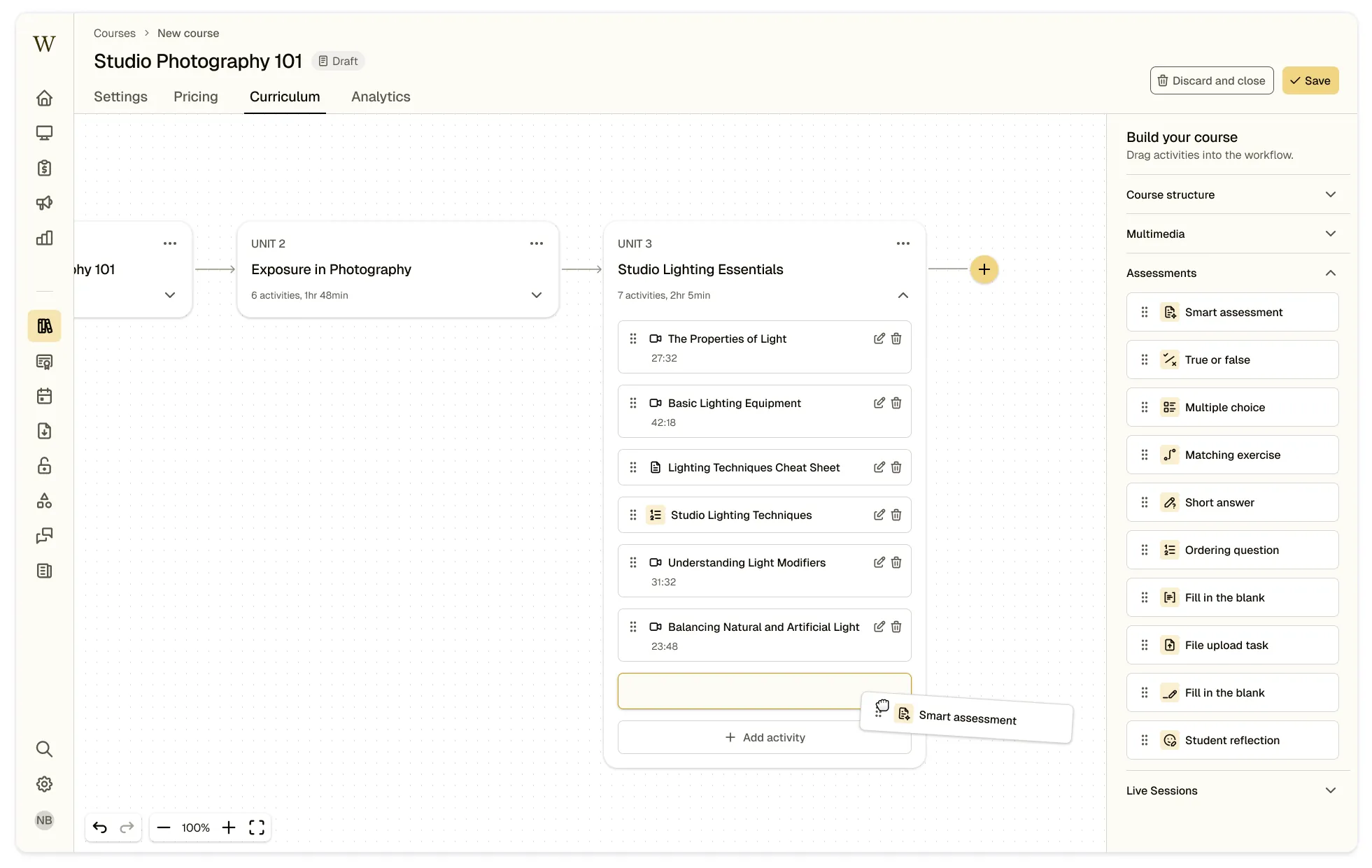Open Unit 3 more options menu
1372x868 pixels.
pos(903,243)
